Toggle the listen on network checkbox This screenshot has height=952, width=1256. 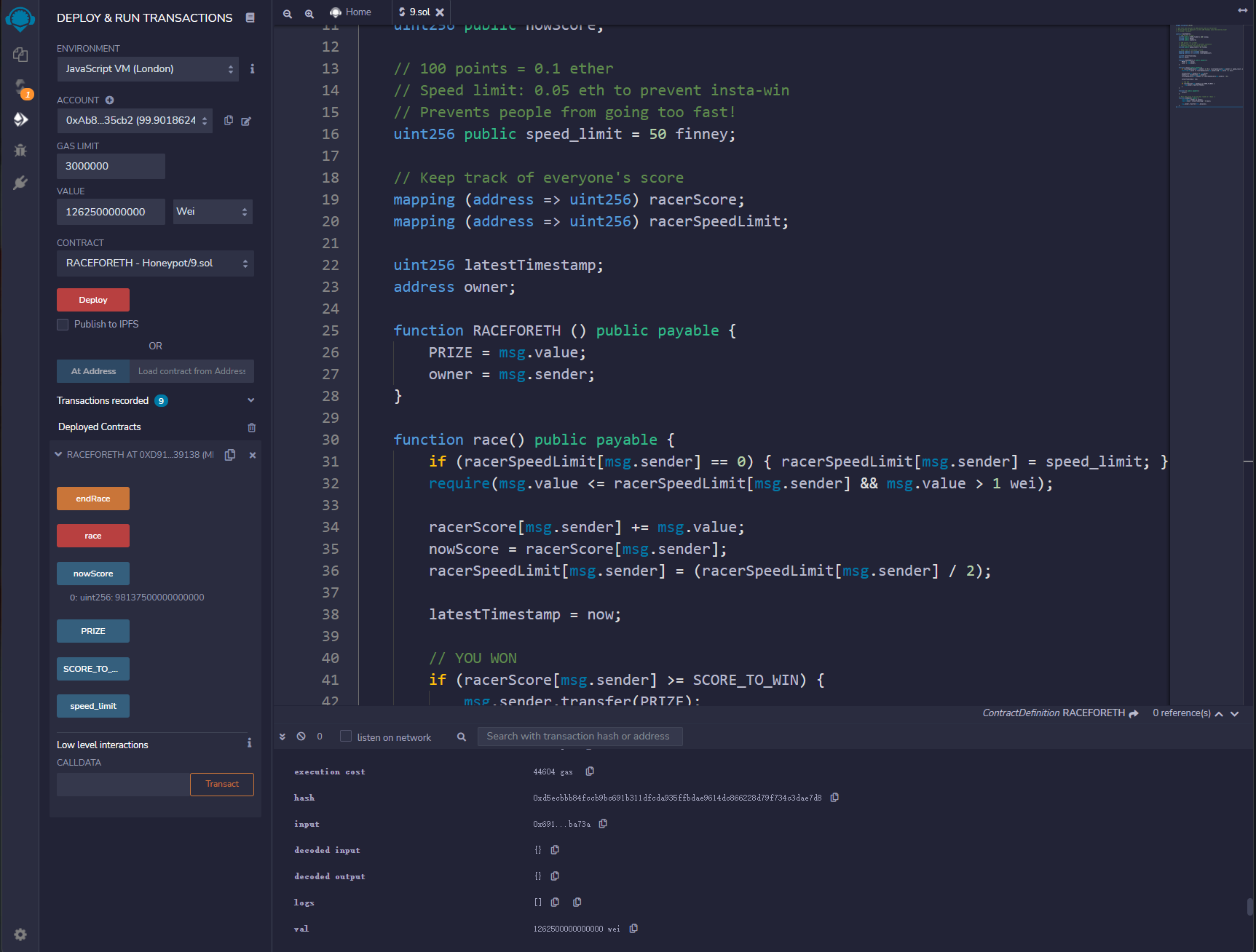coord(346,737)
